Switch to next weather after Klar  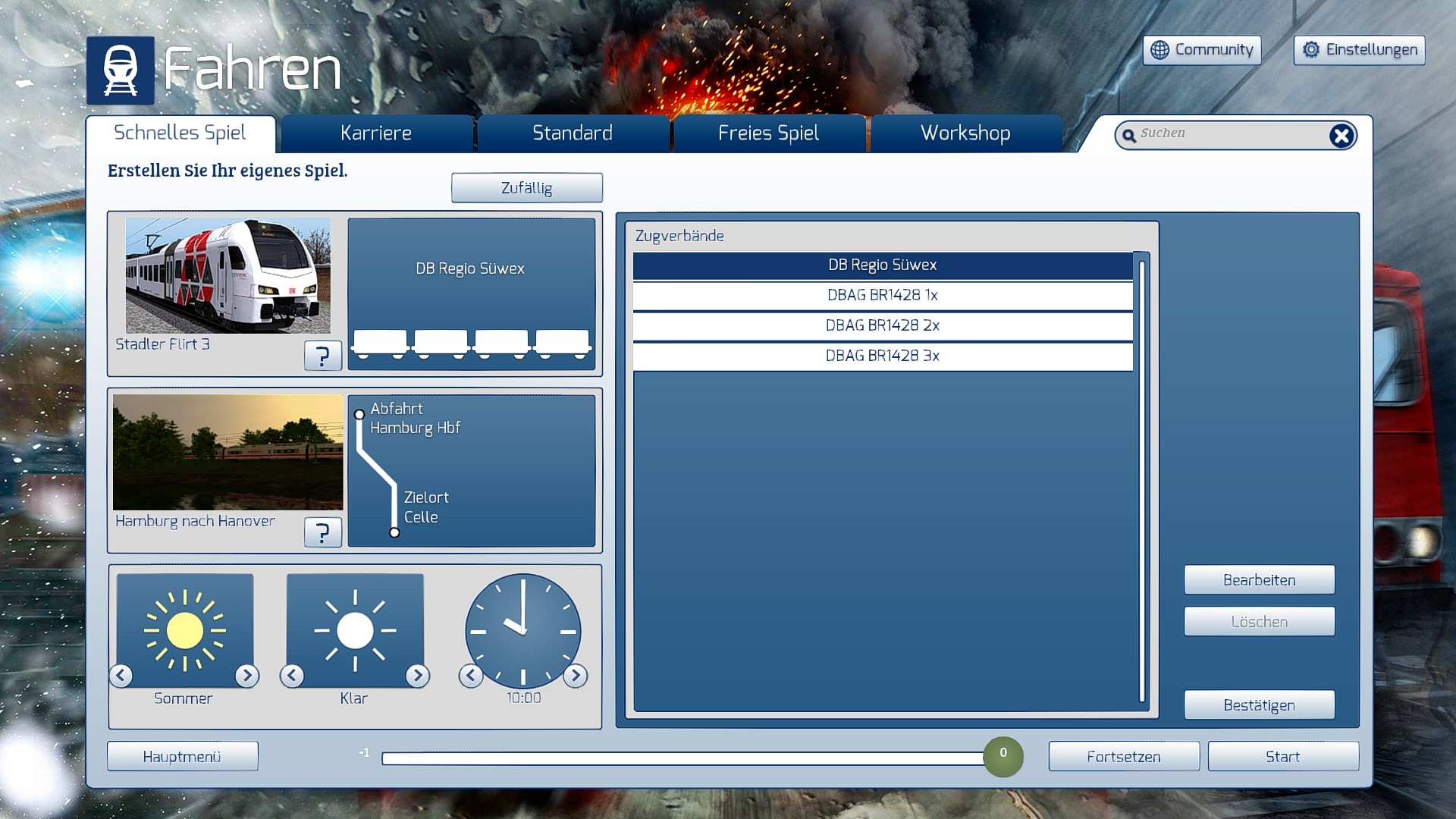(417, 675)
